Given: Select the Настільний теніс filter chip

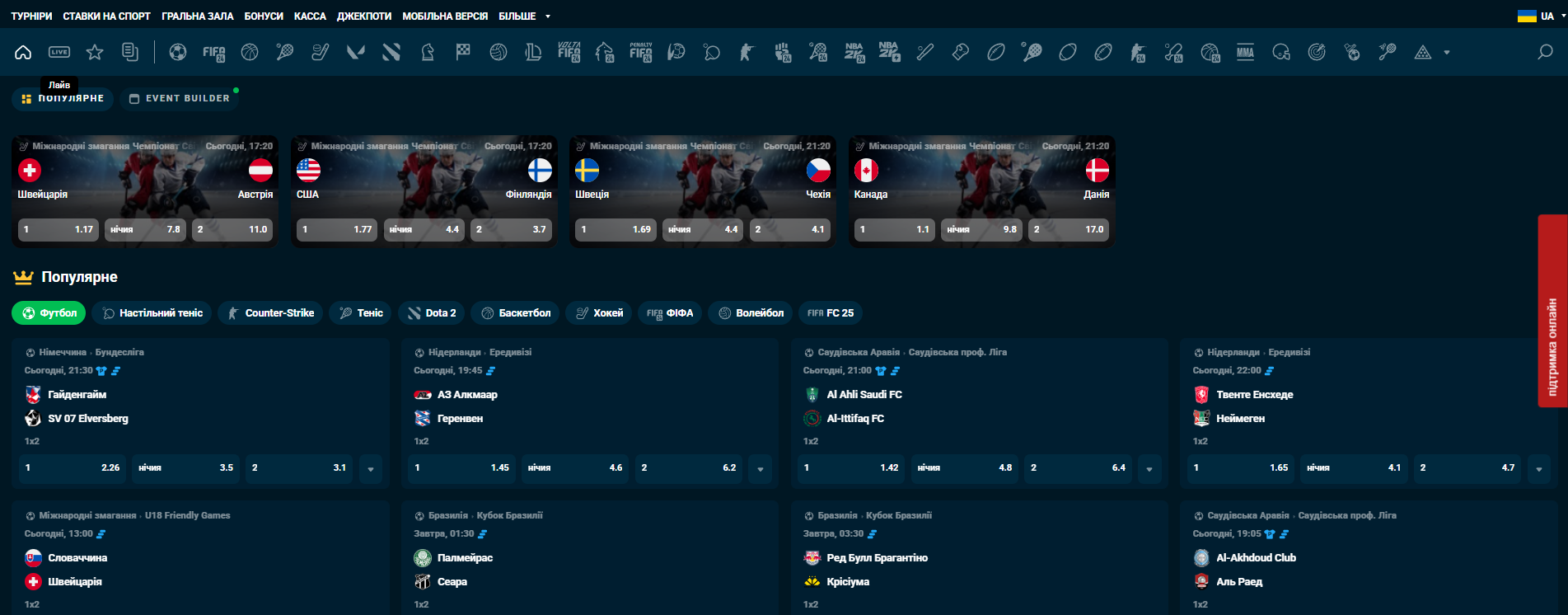Looking at the screenshot, I should pyautogui.click(x=152, y=313).
